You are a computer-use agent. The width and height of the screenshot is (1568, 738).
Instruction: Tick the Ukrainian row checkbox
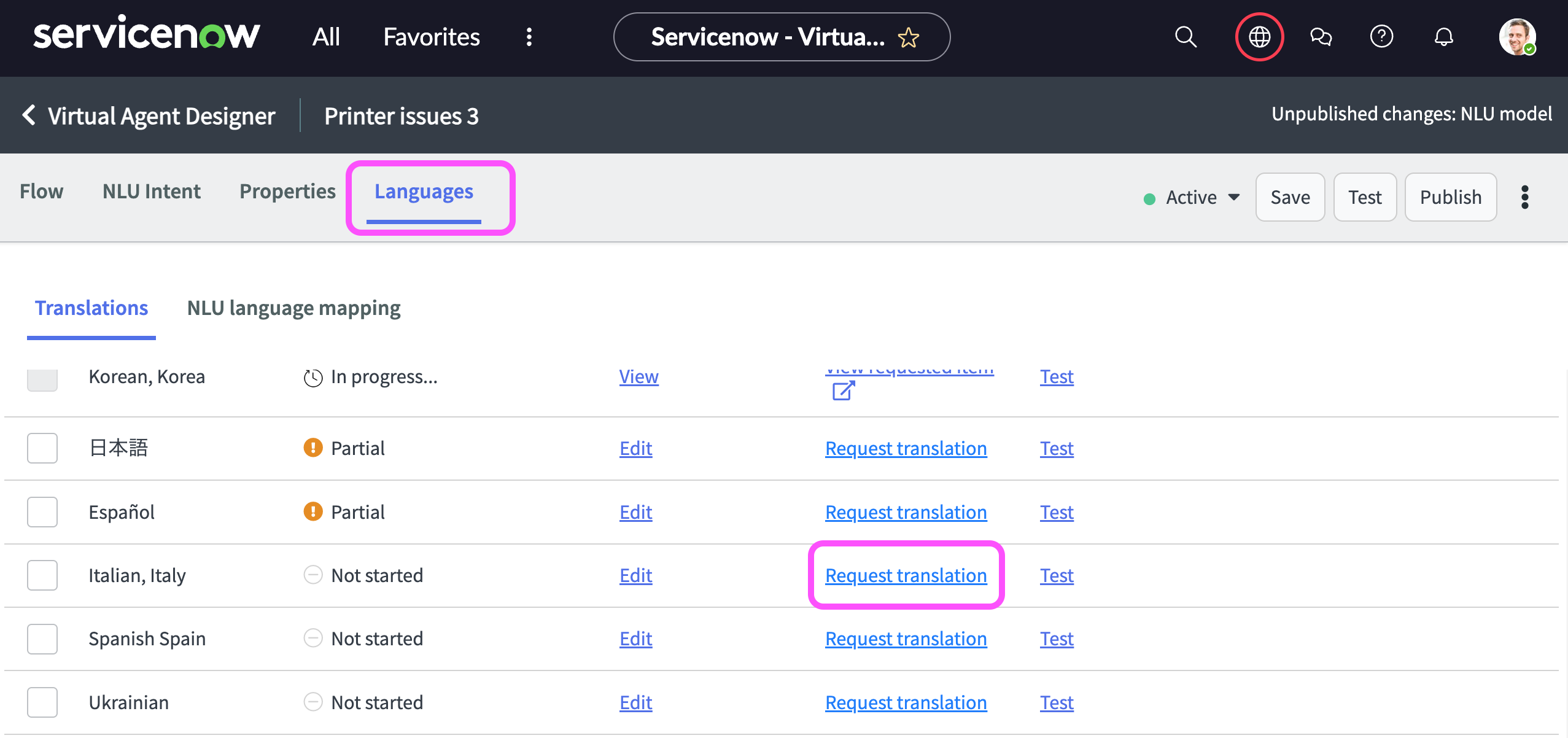pyautogui.click(x=42, y=702)
